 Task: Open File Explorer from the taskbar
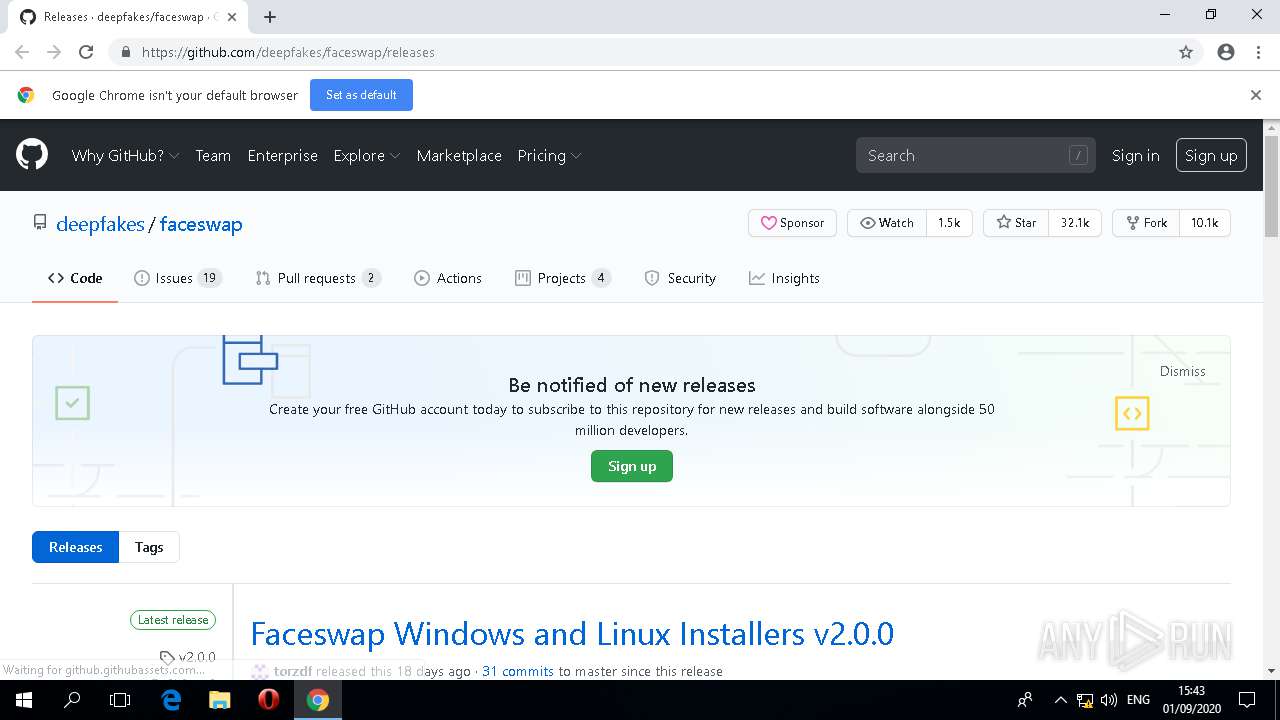(219, 700)
